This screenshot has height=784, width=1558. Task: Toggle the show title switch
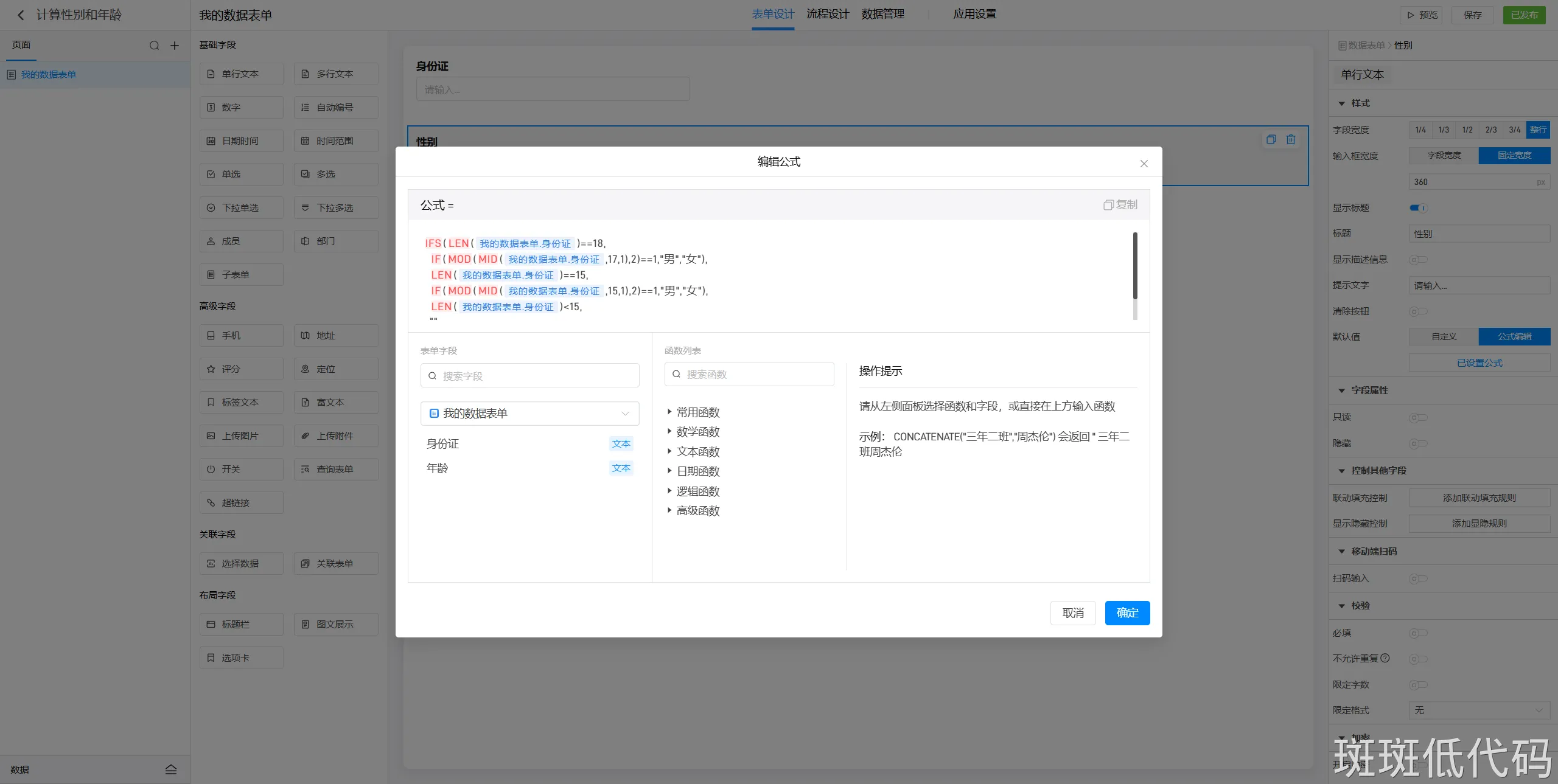1418,208
